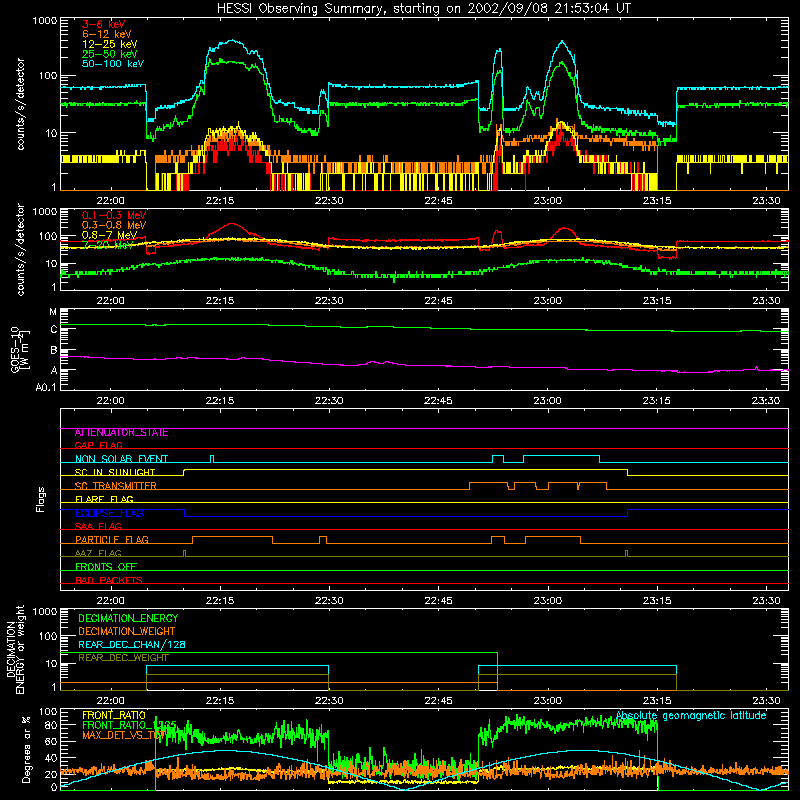
Task: Click the MAX_DET_VS_TOT legend label
Action: click(124, 735)
